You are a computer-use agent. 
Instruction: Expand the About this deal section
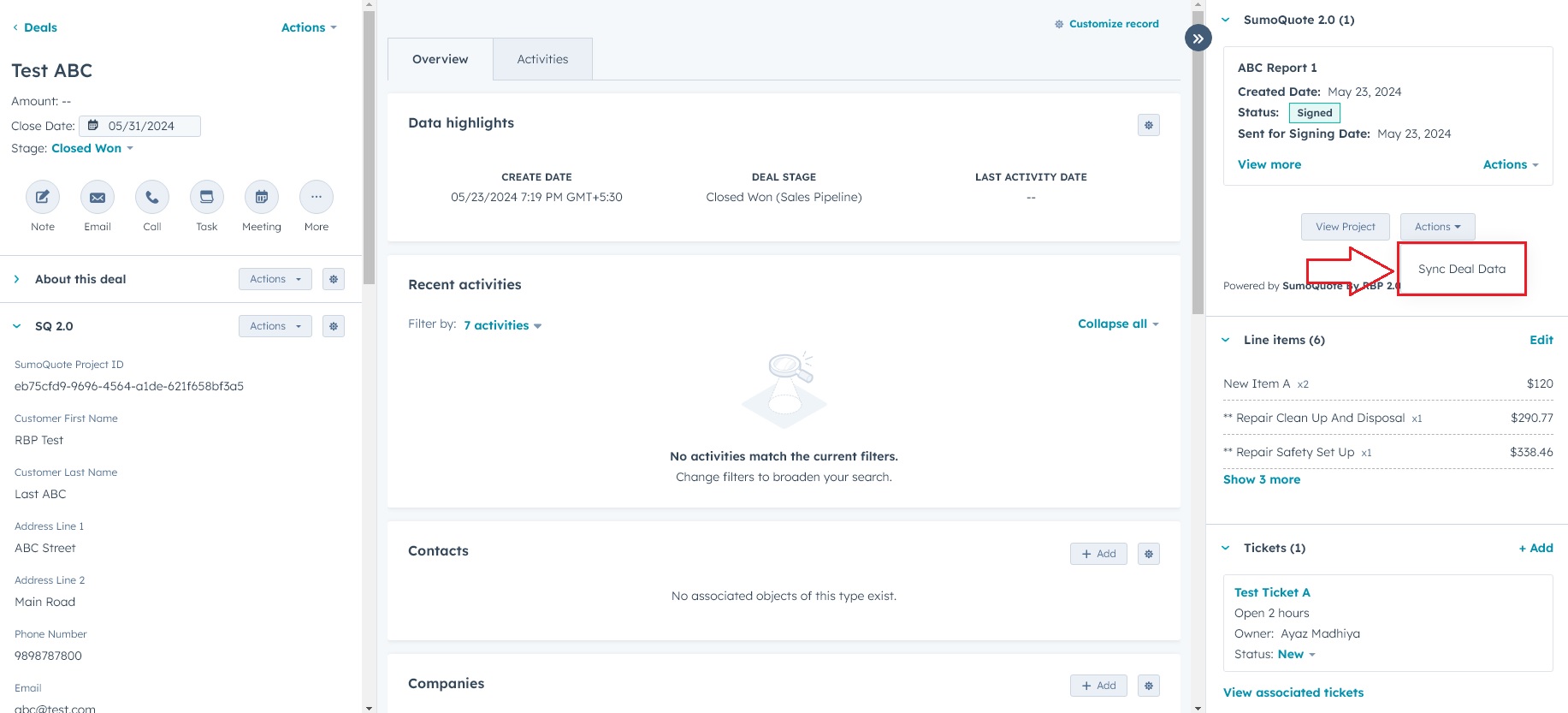point(16,279)
